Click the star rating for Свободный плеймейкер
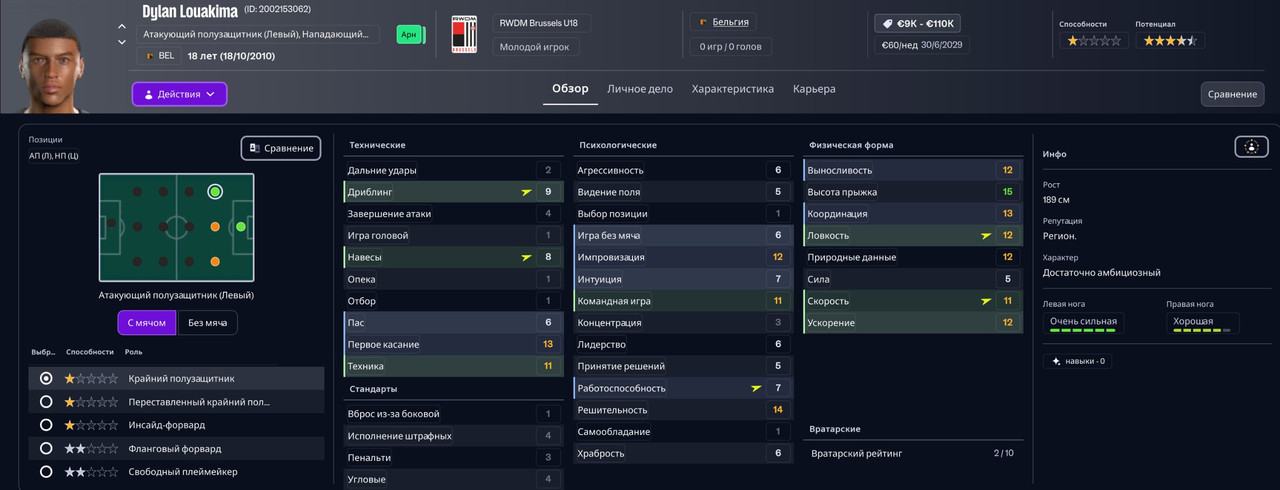The image size is (1280, 490). 91,472
